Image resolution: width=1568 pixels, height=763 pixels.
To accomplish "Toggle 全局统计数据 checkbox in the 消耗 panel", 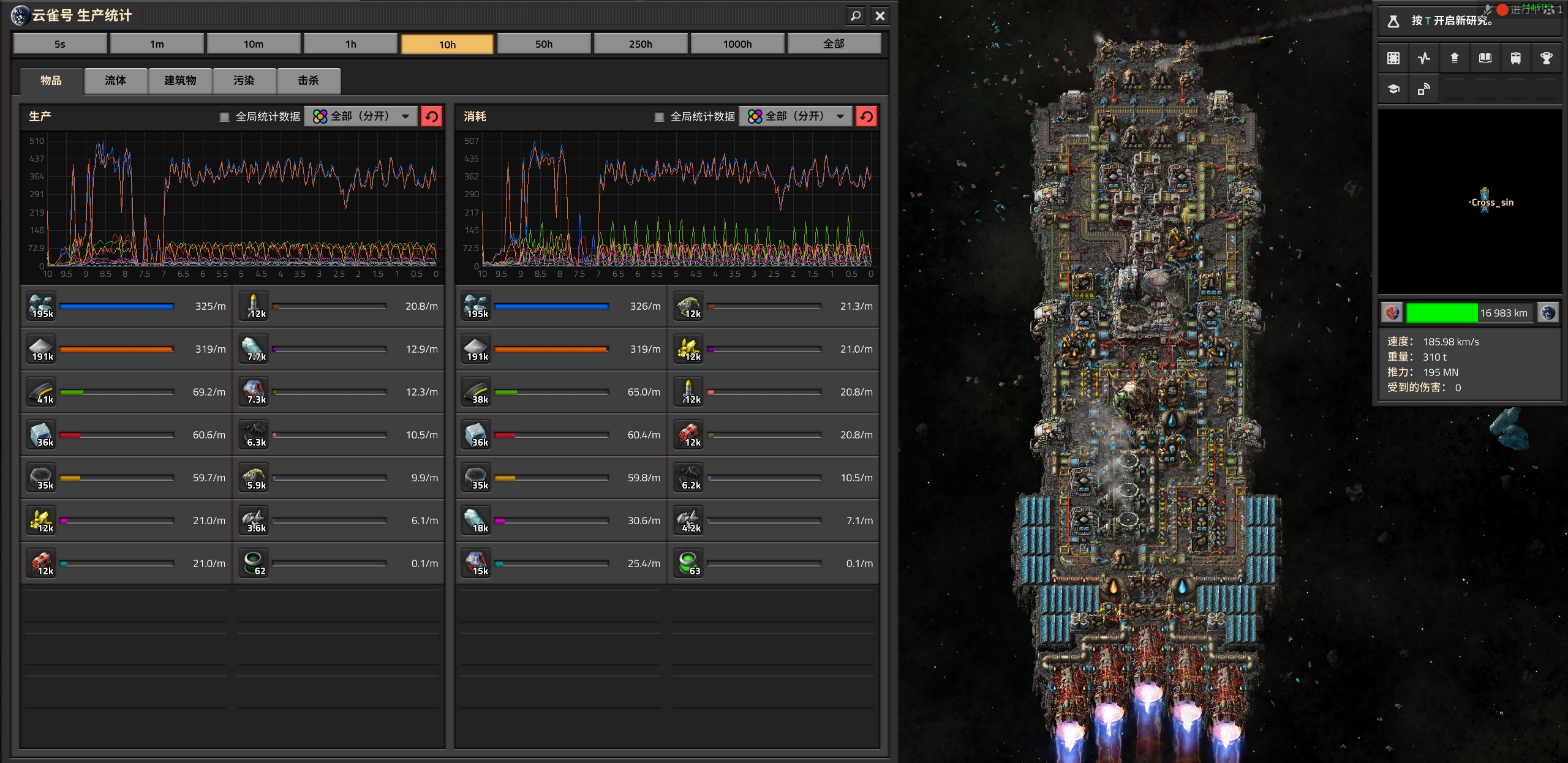I will [660, 117].
